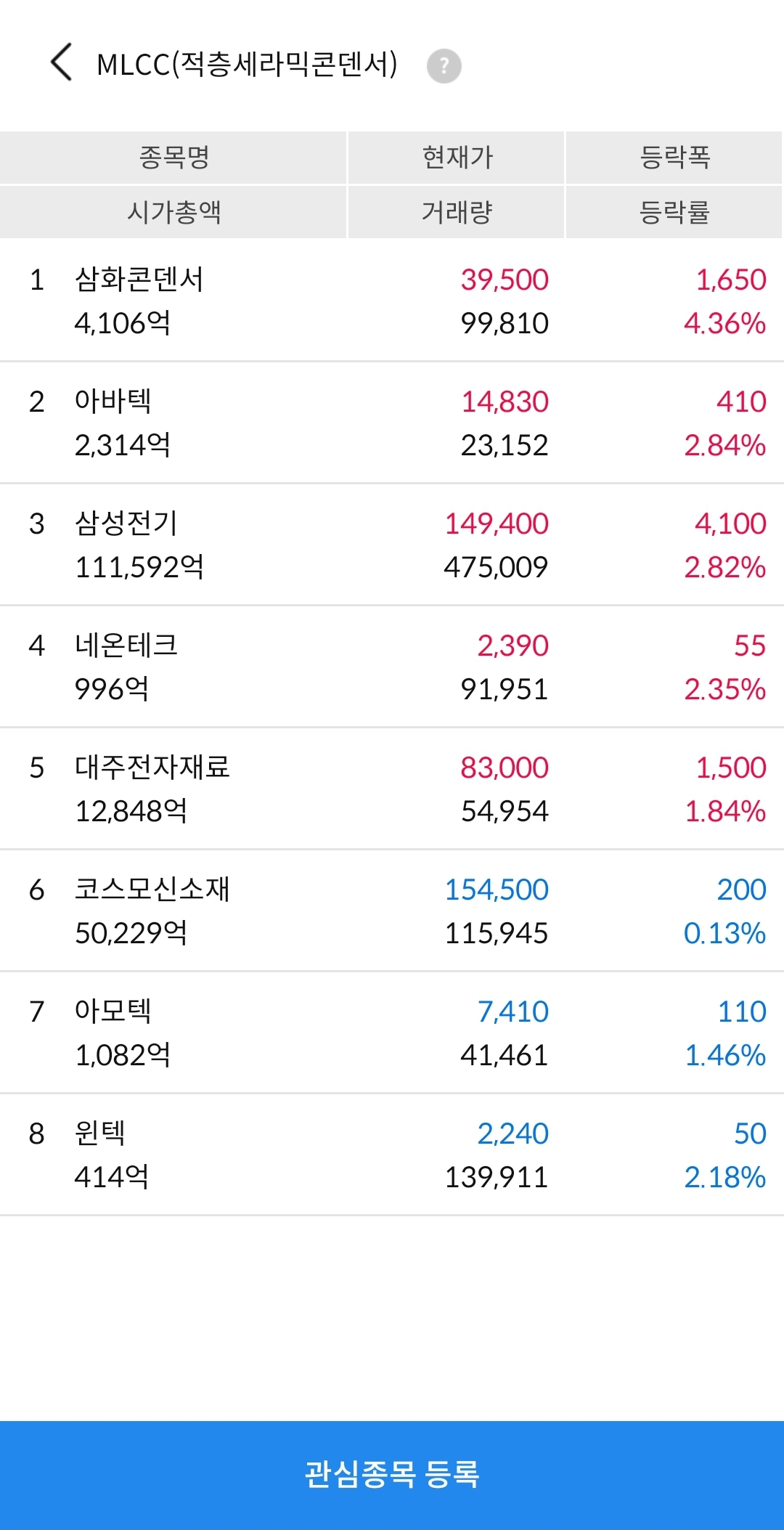The image size is (784, 1530).
Task: Open the question mark help icon
Action: click(444, 66)
